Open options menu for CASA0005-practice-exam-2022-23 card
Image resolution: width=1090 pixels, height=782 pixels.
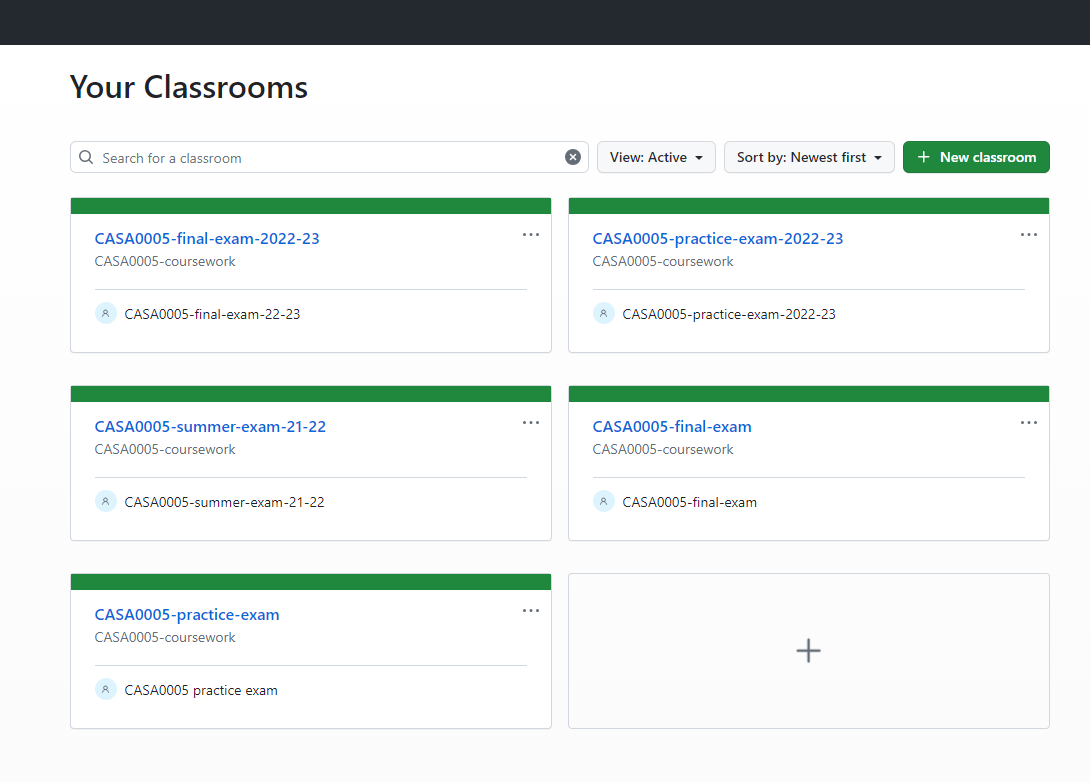pos(1029,235)
